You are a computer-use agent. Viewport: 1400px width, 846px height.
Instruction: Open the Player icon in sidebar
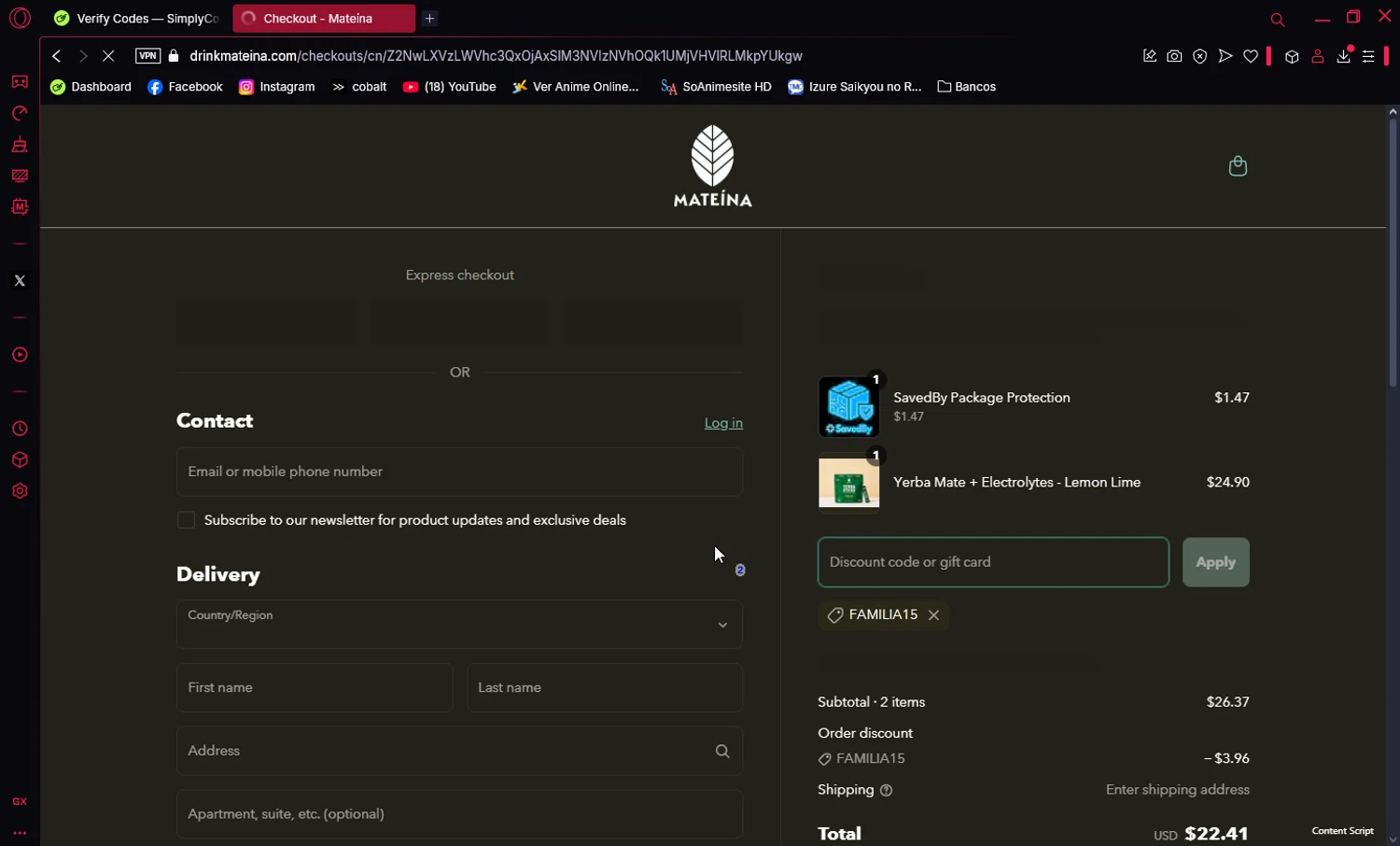[x=20, y=355]
